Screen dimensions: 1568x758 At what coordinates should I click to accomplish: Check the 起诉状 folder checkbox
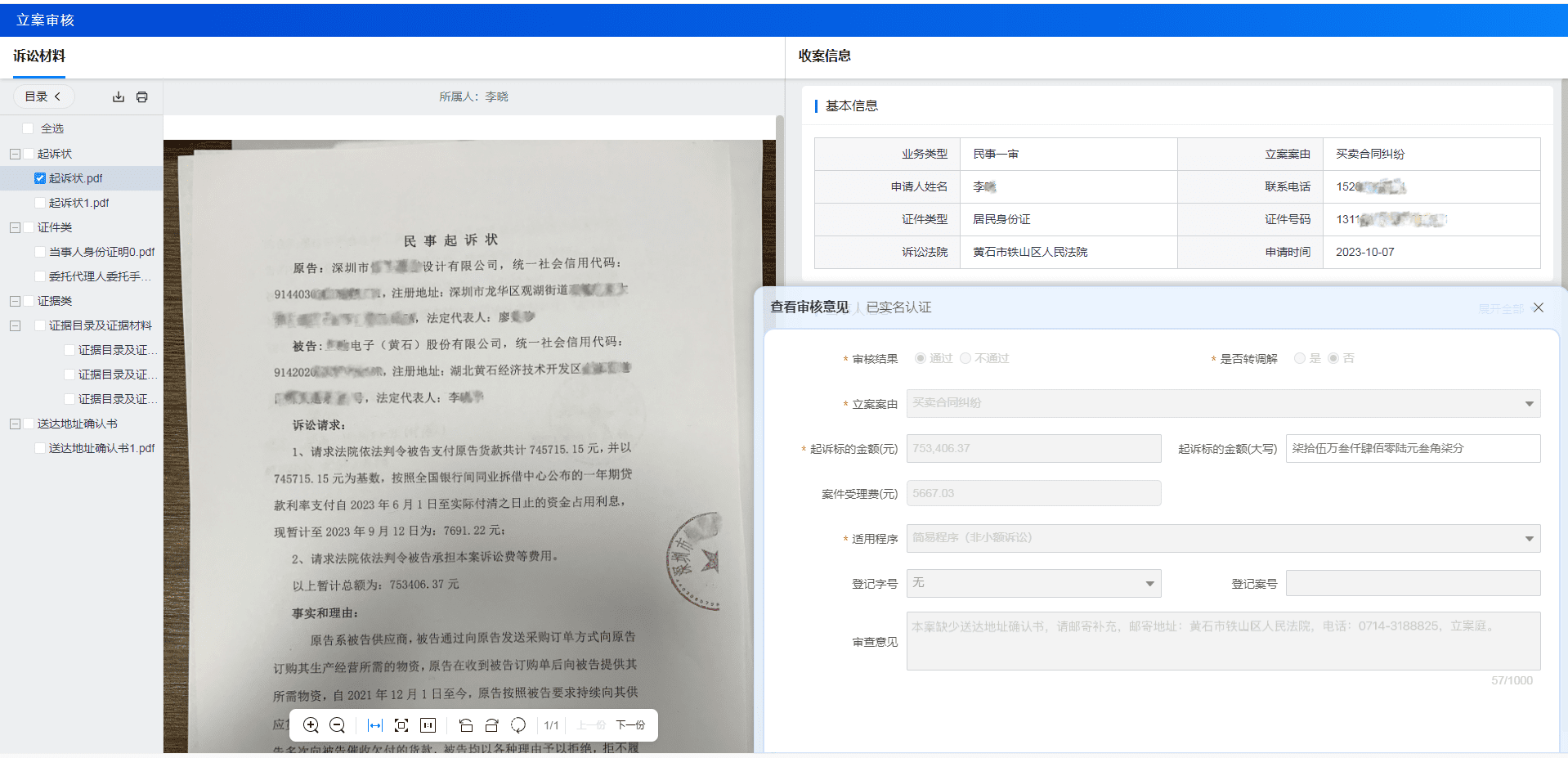point(29,154)
